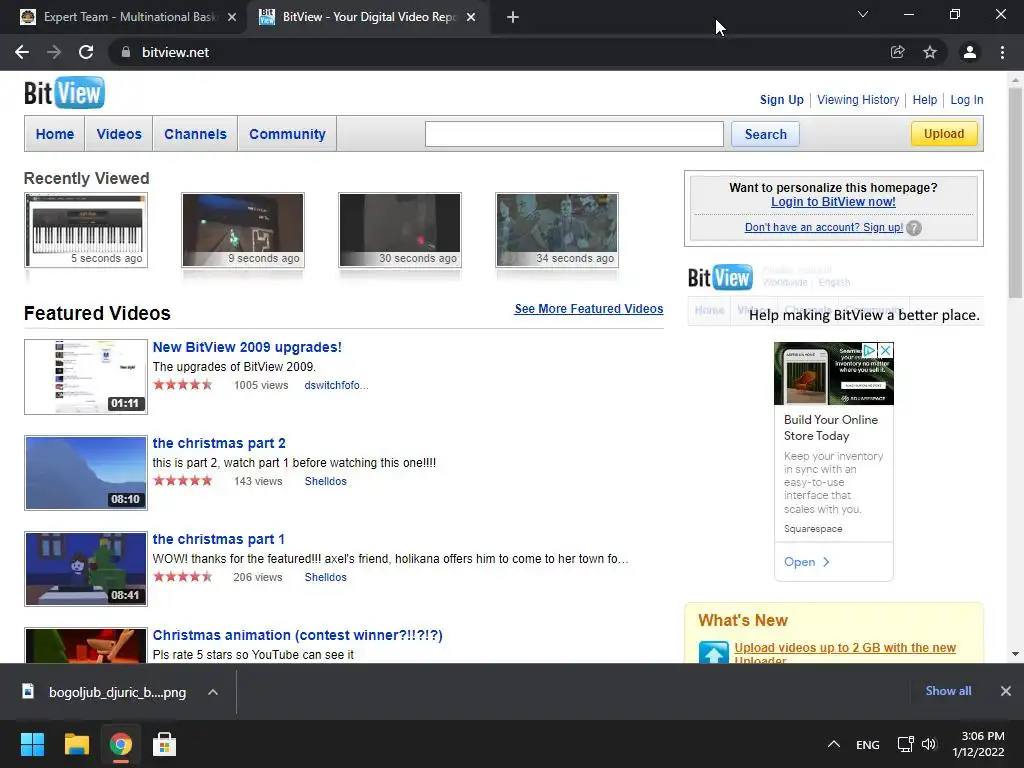
Task: Click Show all downloads
Action: pyautogui.click(x=948, y=691)
